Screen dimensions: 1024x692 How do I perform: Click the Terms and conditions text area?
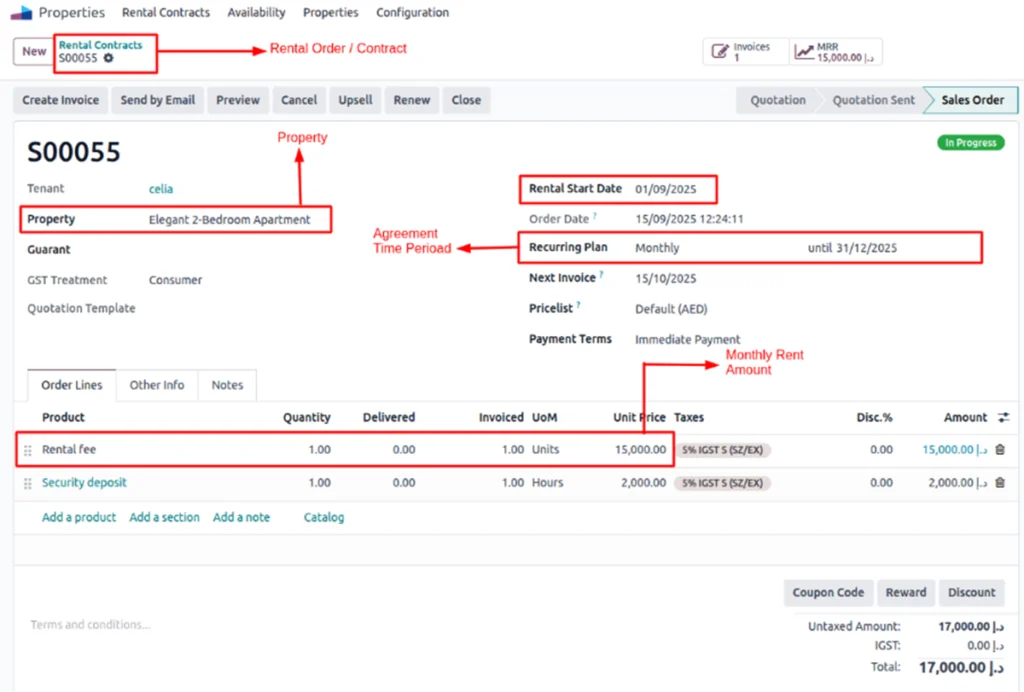[90, 625]
